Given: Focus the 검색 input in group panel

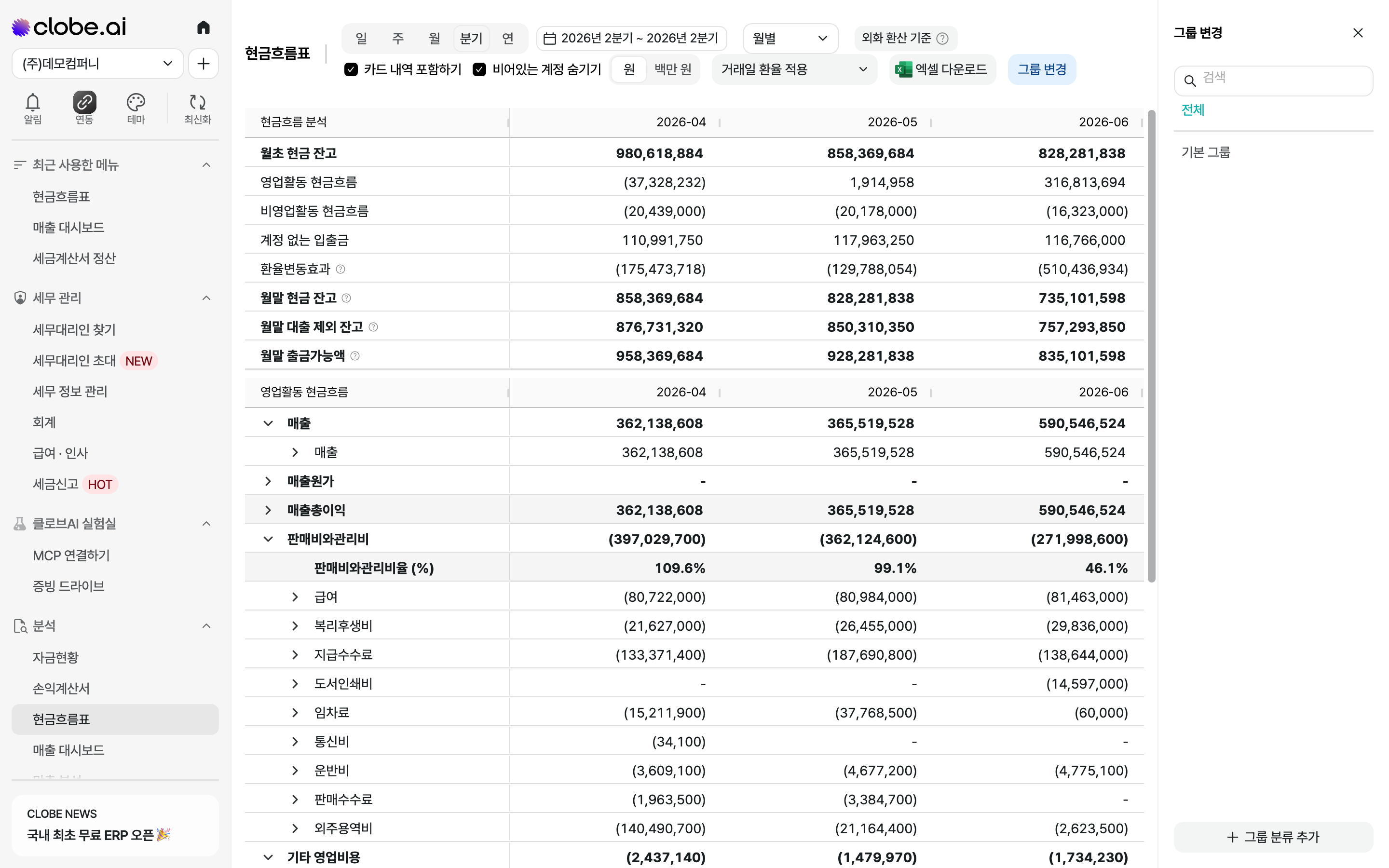Looking at the screenshot, I should (1273, 81).
